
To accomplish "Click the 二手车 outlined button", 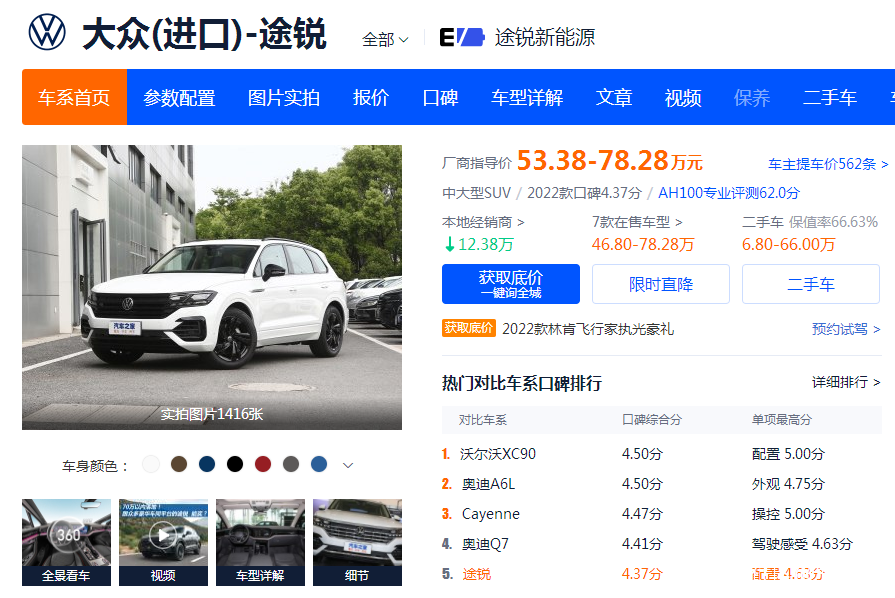I will (811, 284).
